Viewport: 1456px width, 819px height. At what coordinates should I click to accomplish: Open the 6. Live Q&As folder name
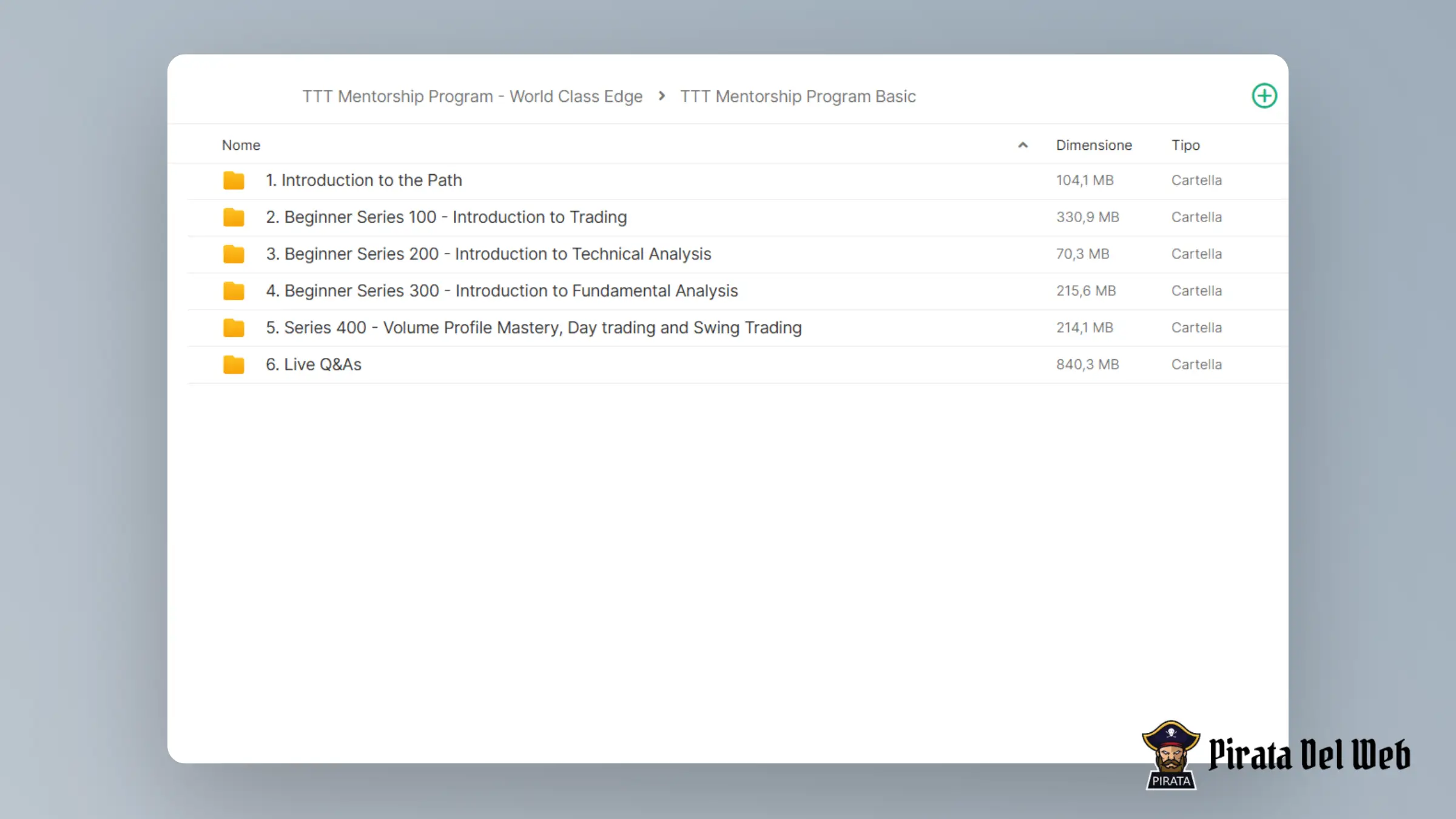pos(314,365)
